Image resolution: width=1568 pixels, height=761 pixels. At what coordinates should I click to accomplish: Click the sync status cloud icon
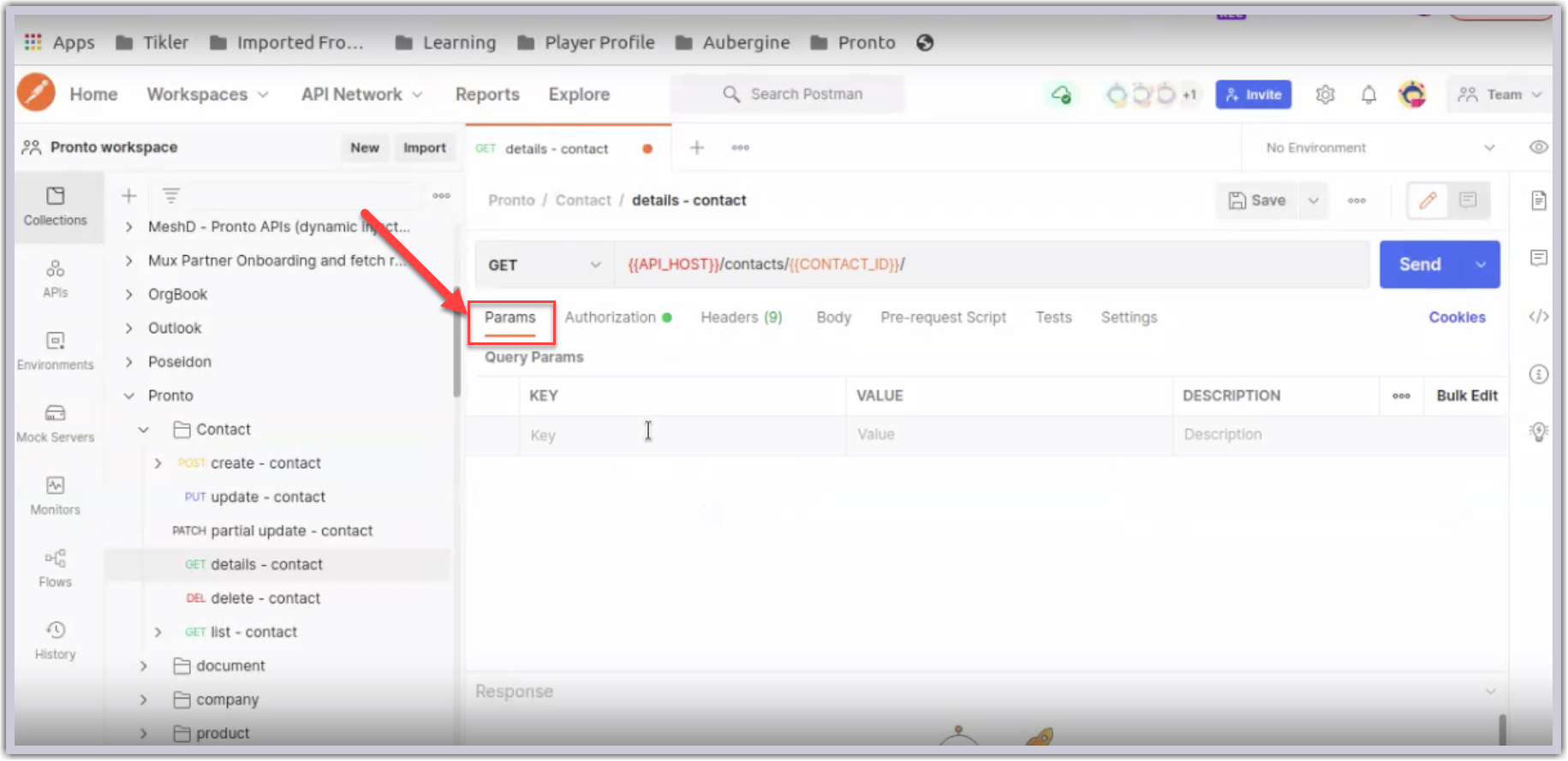point(1061,94)
